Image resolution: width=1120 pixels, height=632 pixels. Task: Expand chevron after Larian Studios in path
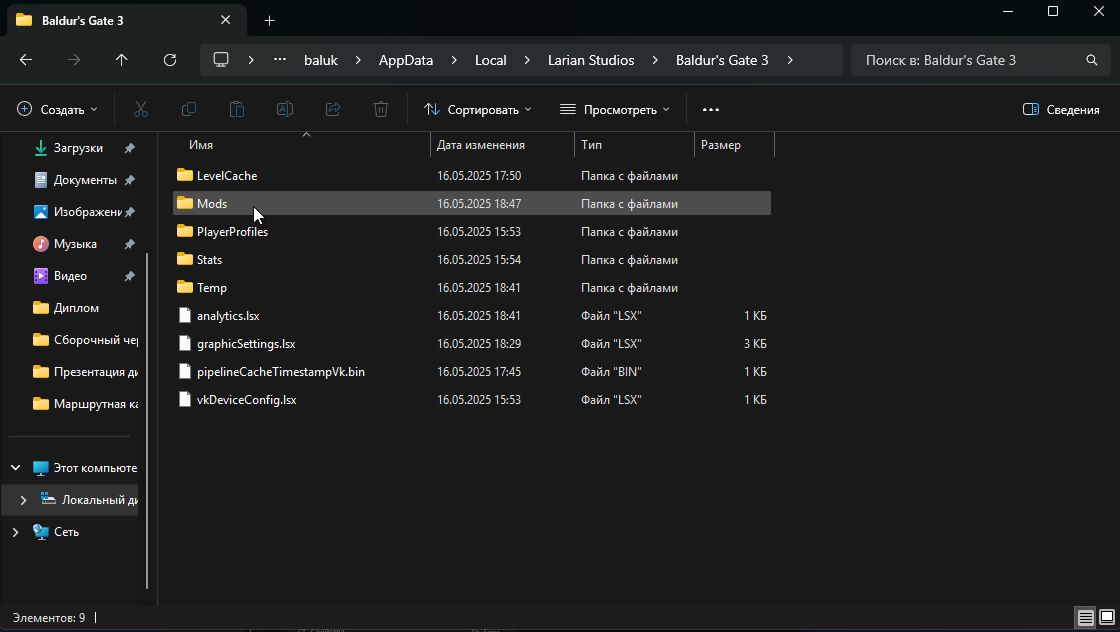(655, 60)
